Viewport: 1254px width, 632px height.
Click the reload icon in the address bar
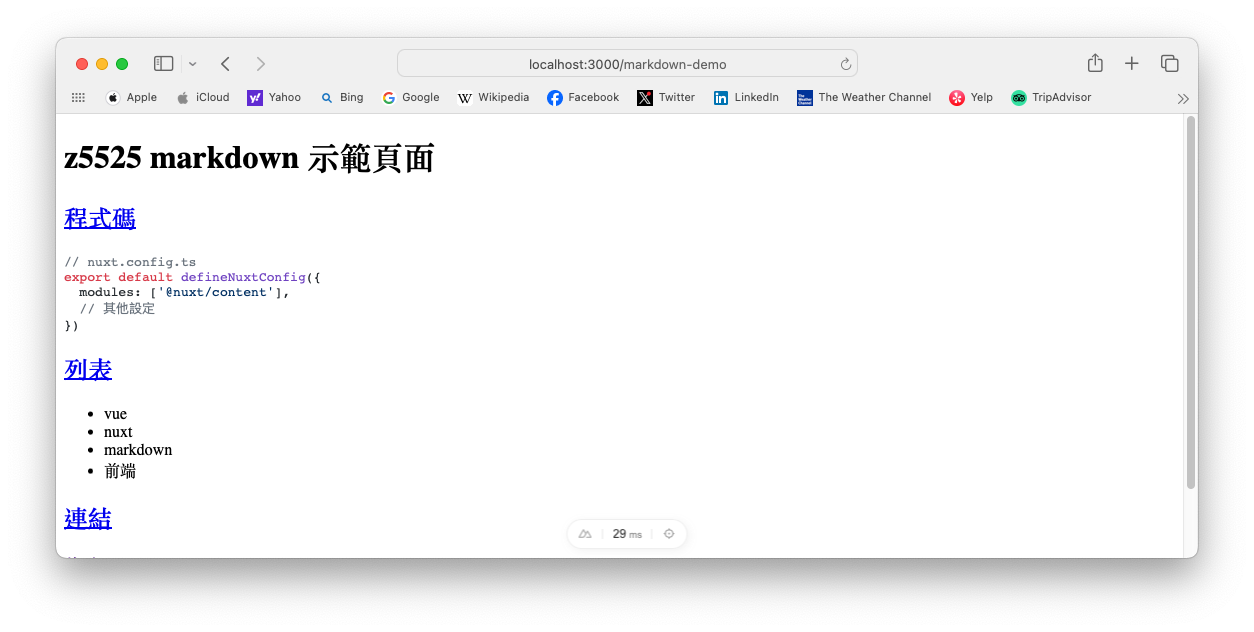click(845, 62)
